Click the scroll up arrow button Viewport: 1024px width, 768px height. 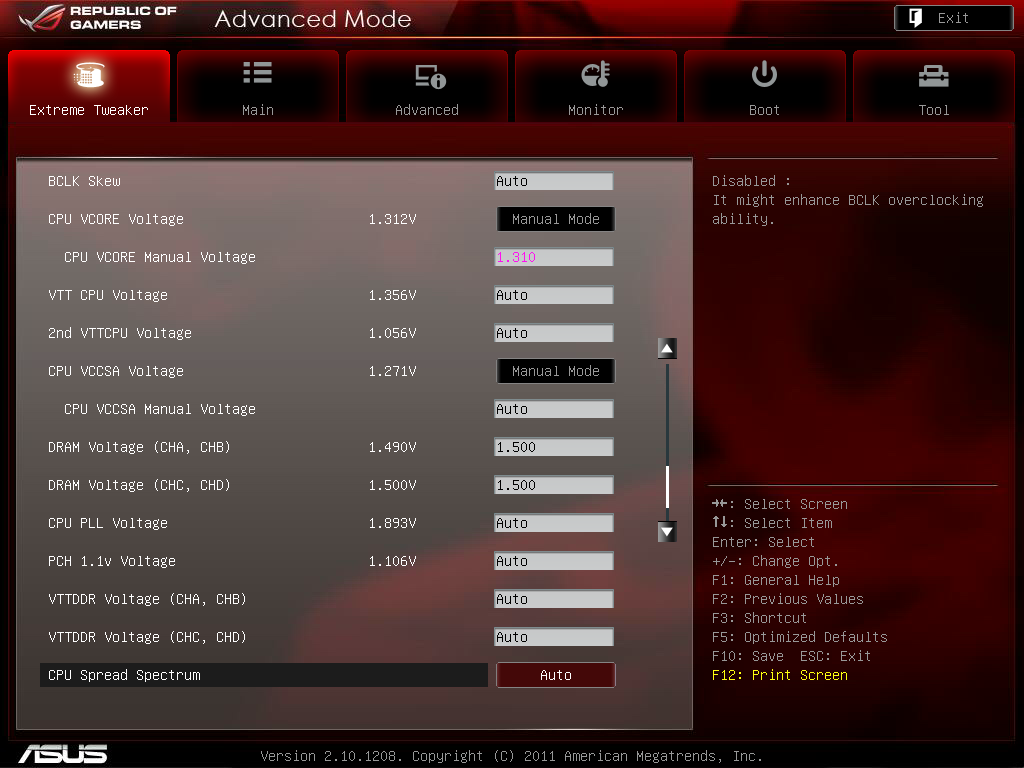click(x=667, y=349)
